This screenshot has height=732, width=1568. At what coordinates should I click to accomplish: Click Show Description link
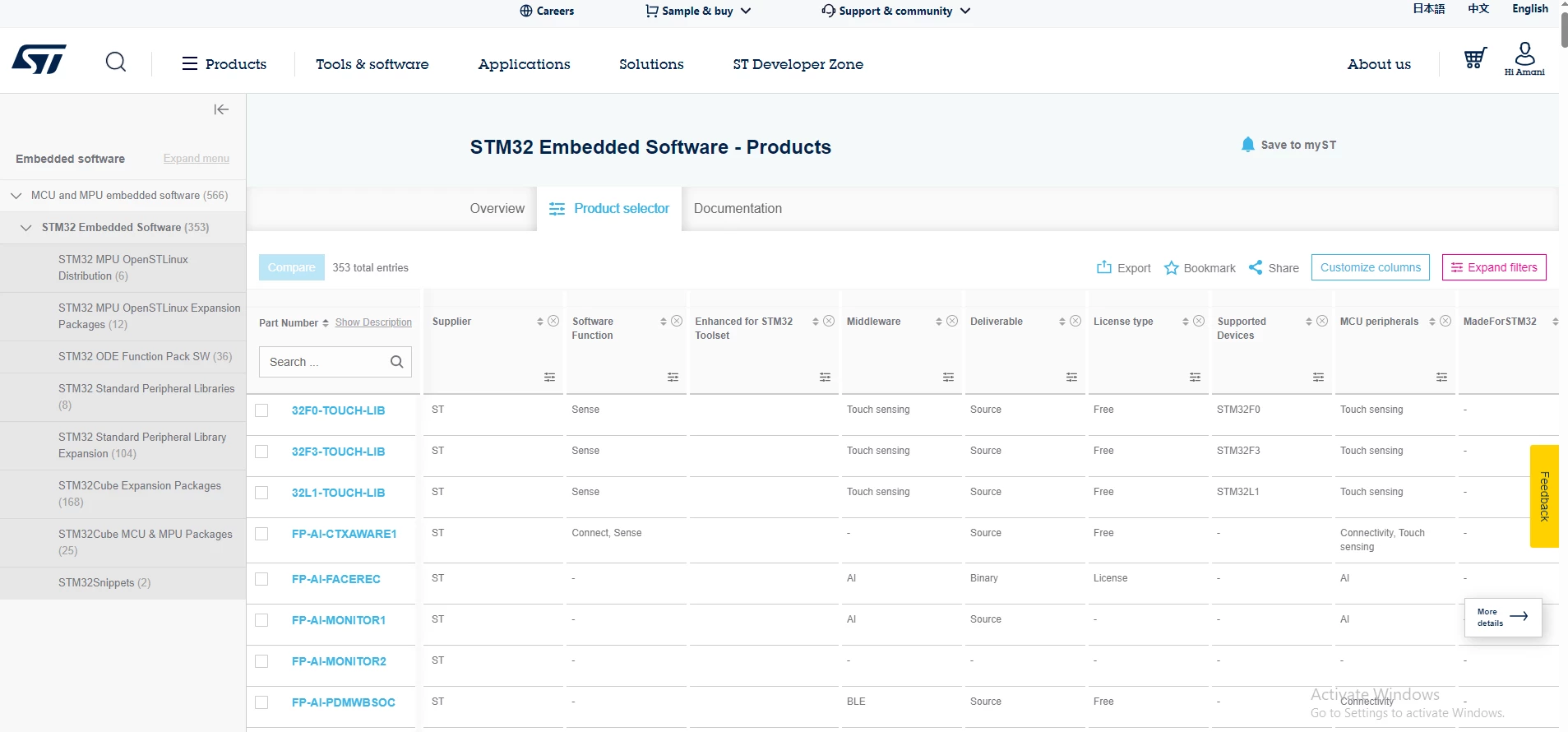[x=373, y=322]
